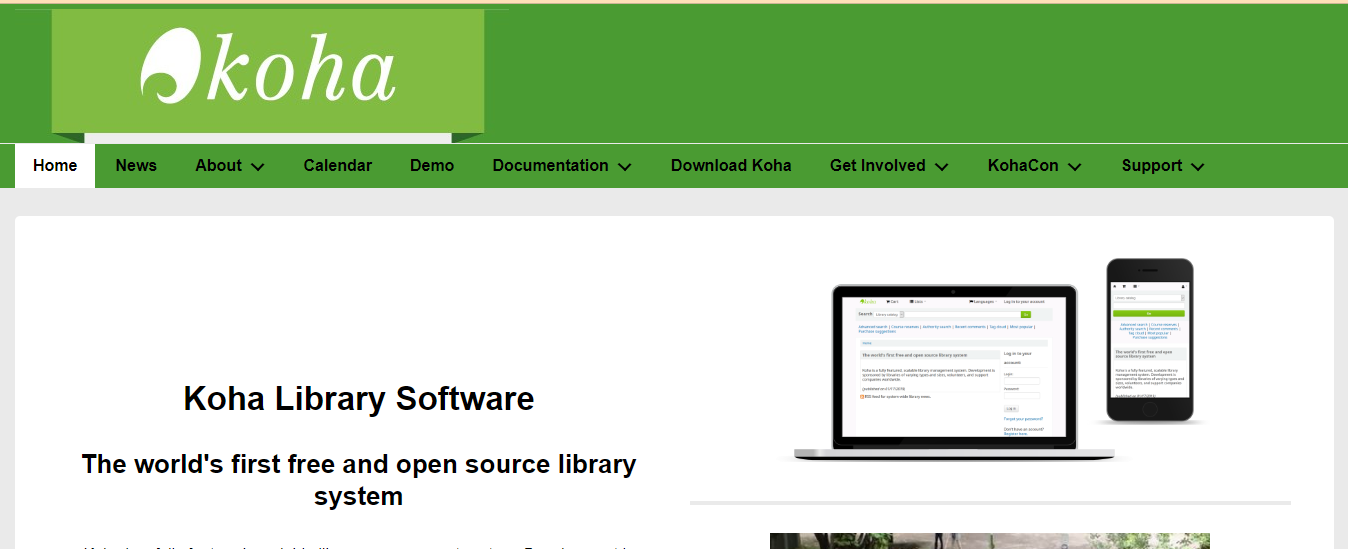Visit the Demo page
This screenshot has width=1348, height=549.
click(x=432, y=166)
